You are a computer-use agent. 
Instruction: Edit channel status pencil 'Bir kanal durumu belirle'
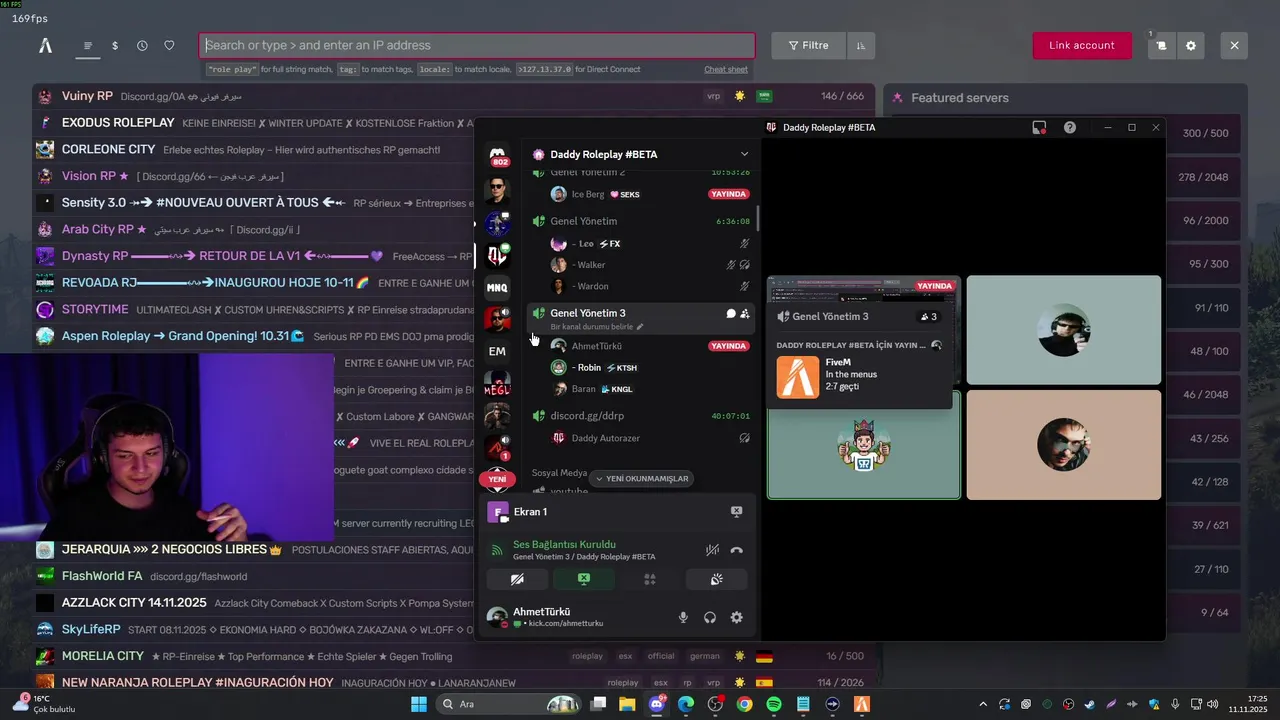click(x=640, y=327)
